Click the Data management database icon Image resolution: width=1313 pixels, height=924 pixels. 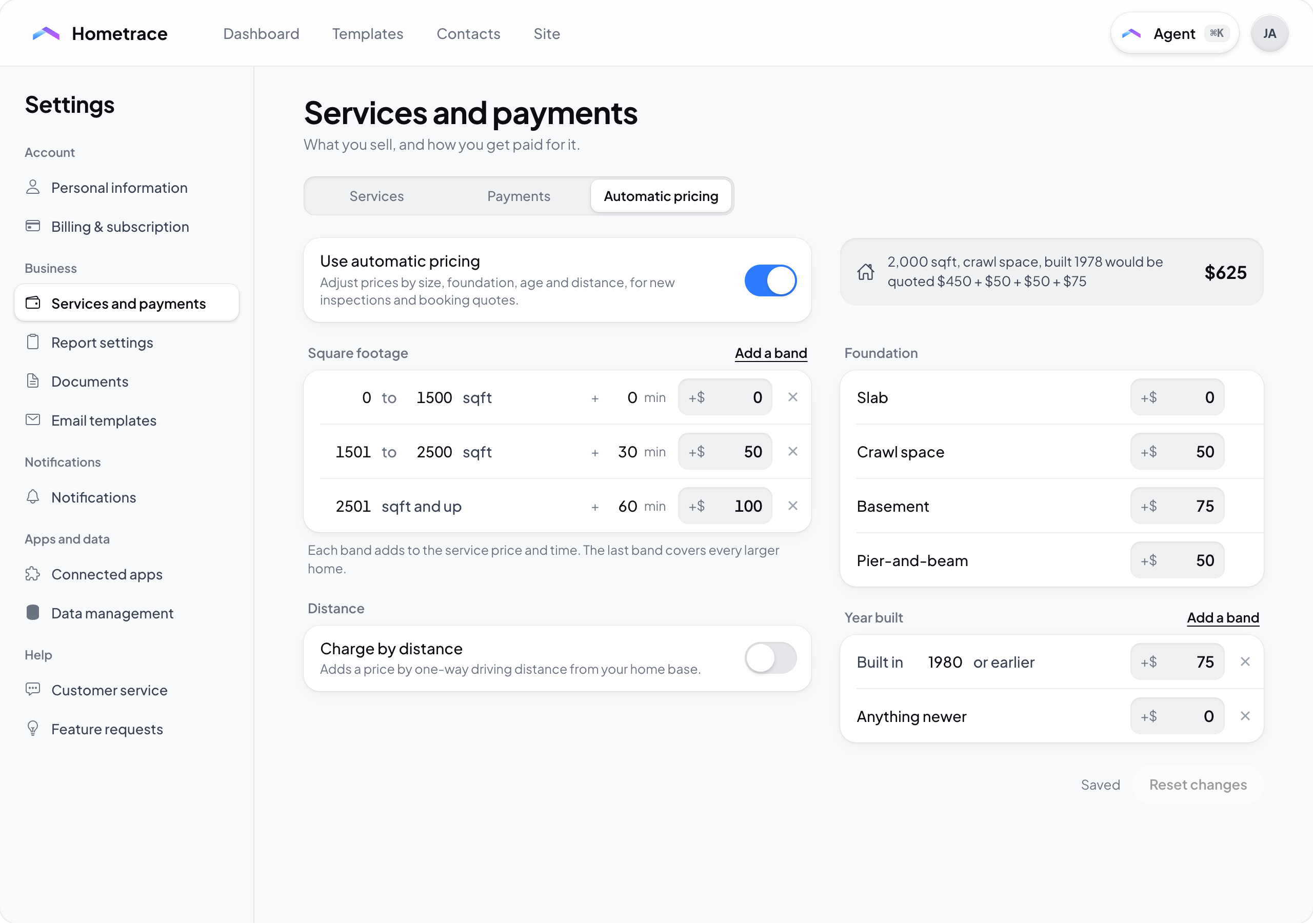pos(33,612)
